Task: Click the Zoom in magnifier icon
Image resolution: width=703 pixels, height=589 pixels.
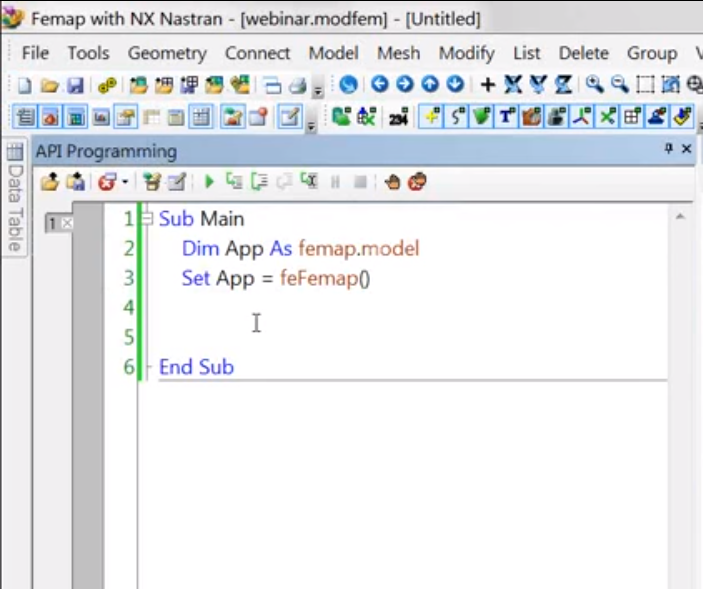Action: 594,86
